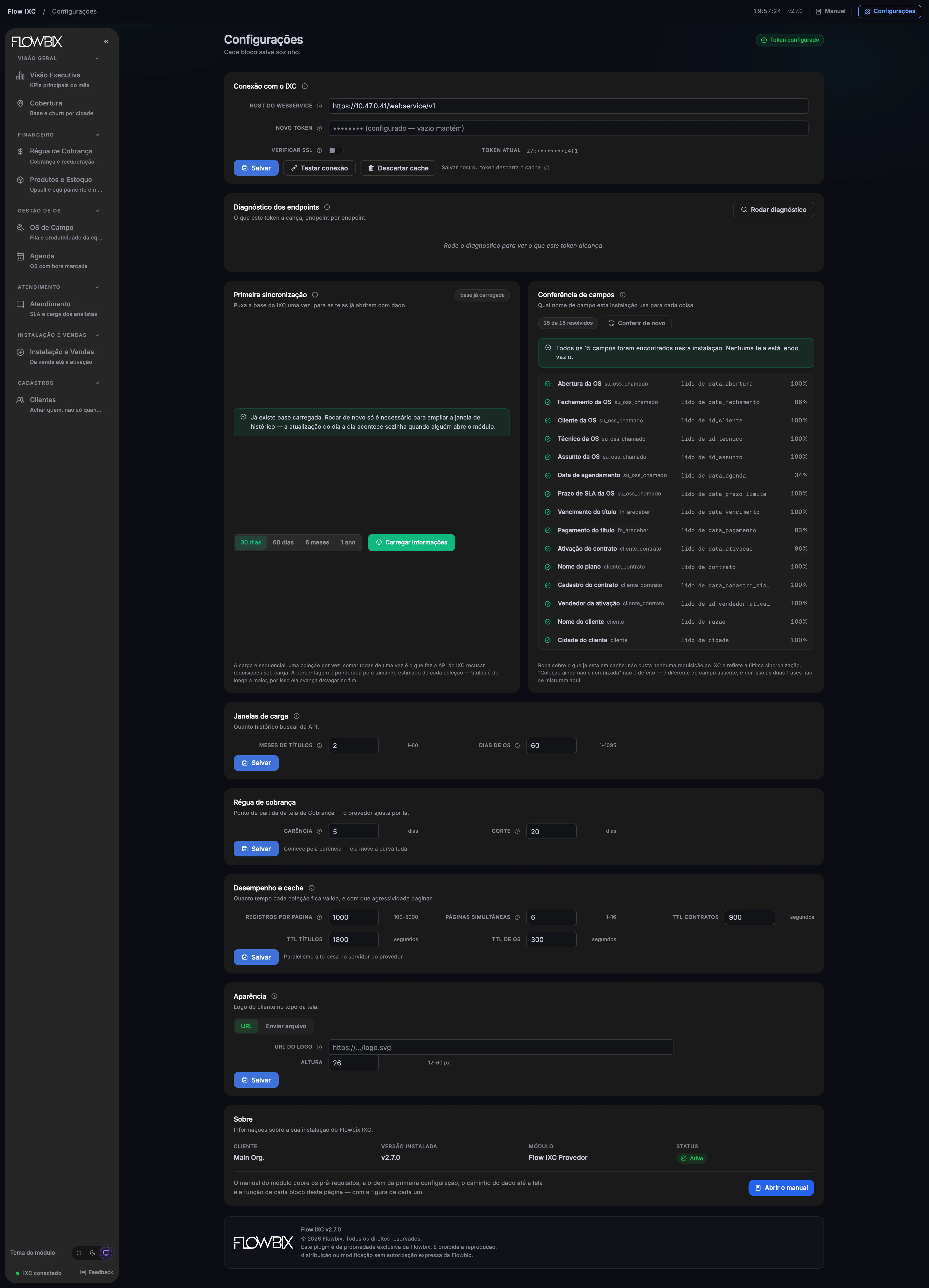Collapse the Gestão de OS sidebar section

tap(97, 211)
